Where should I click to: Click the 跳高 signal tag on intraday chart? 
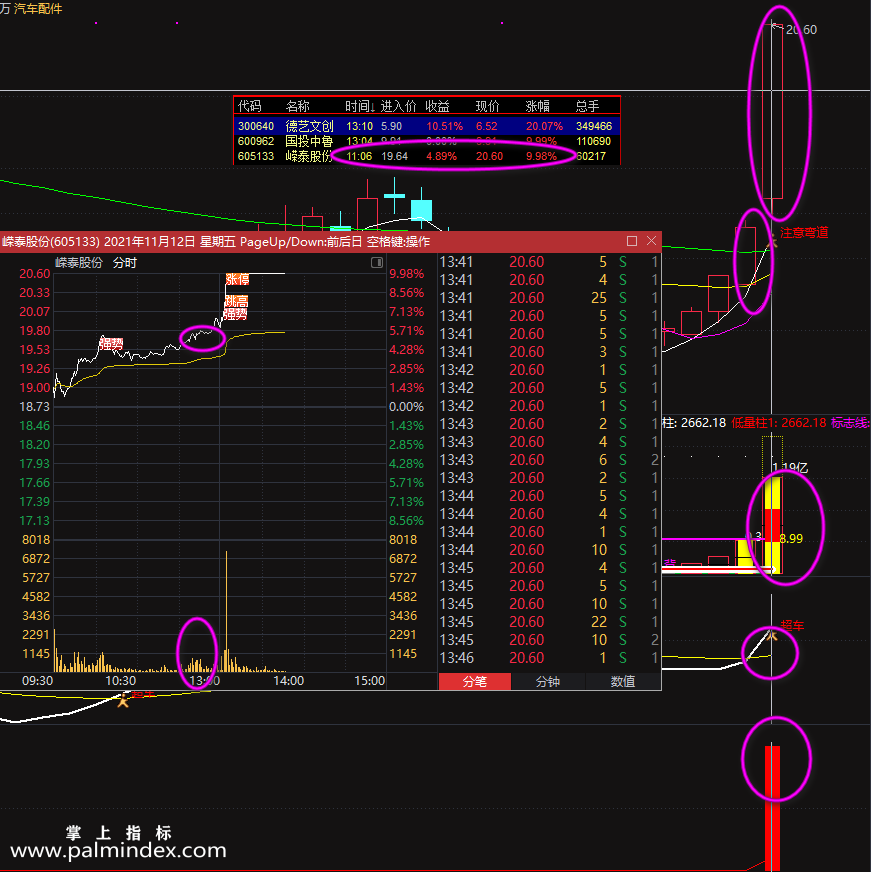click(x=236, y=301)
